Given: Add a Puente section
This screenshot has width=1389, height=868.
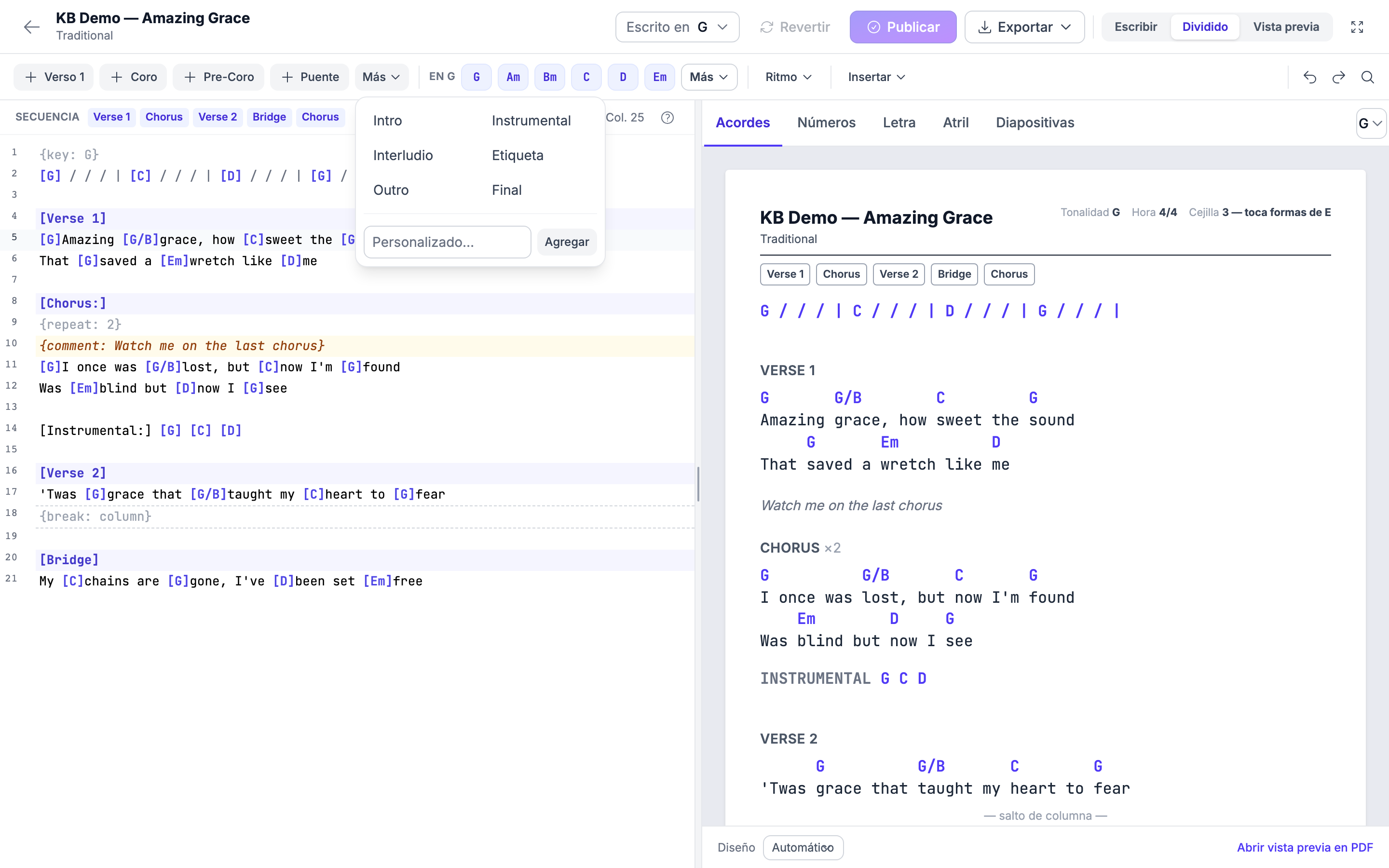Looking at the screenshot, I should 310,77.
